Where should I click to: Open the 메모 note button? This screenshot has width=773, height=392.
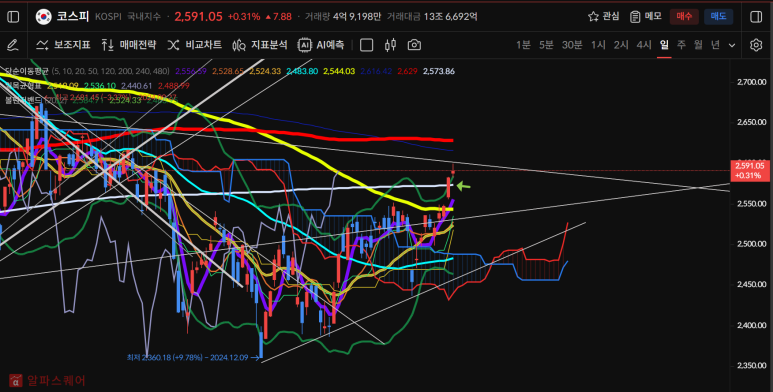tap(646, 16)
